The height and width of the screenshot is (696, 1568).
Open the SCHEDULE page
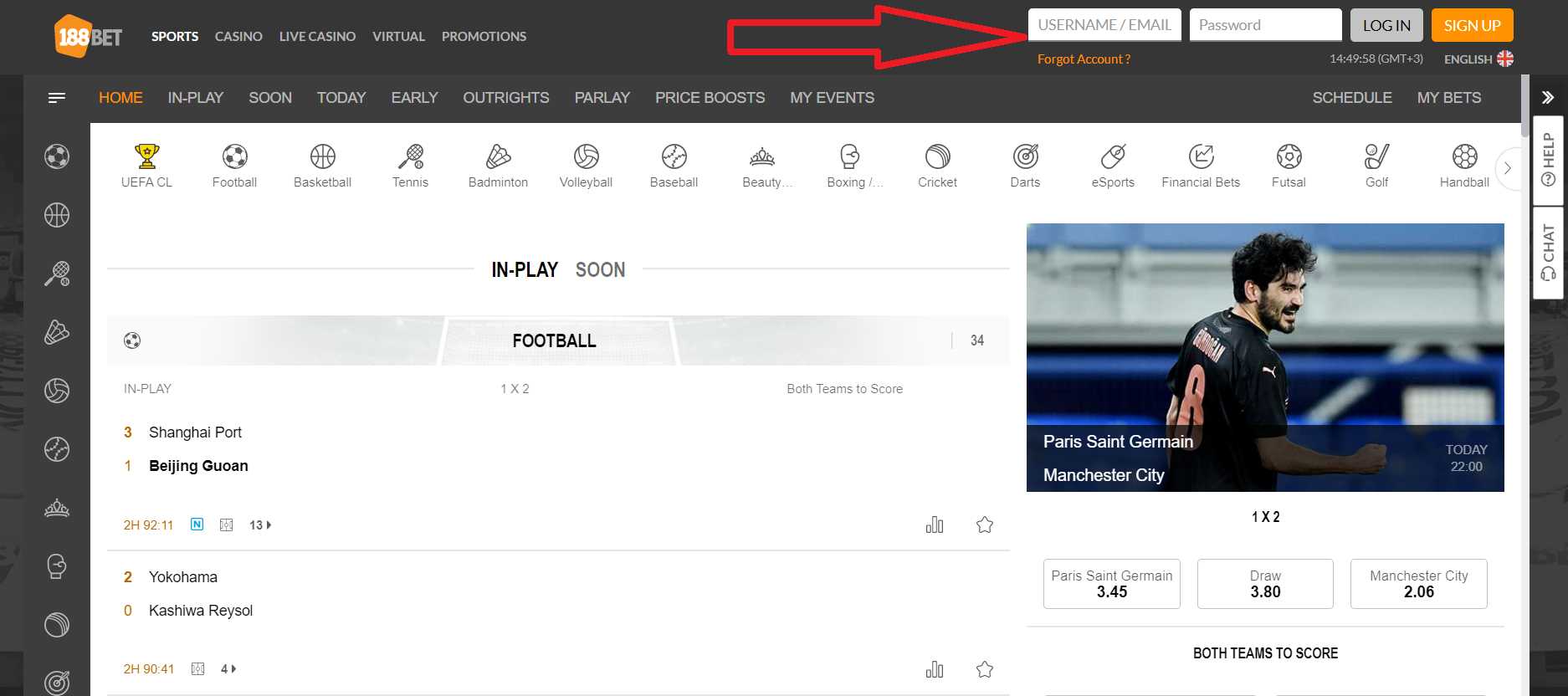click(x=1352, y=98)
